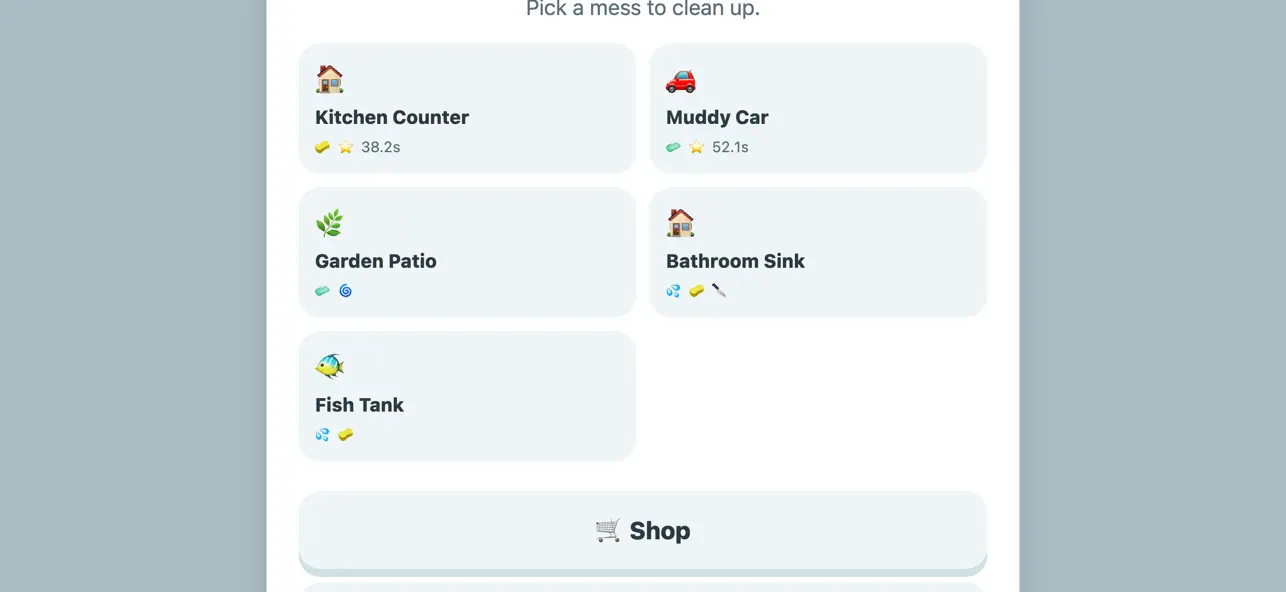Click the house icon on Kitchen Counter
1286x592 pixels.
point(330,79)
